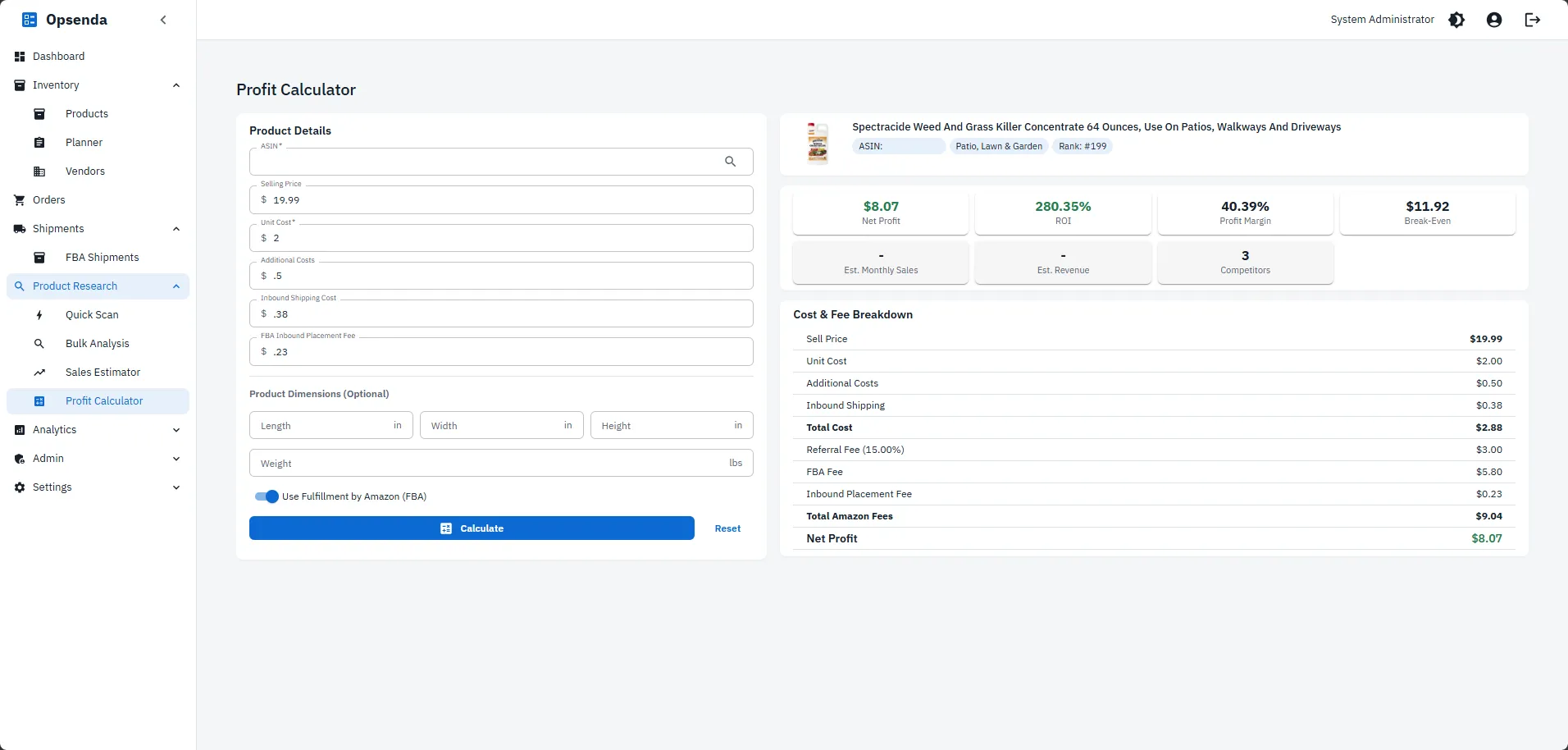Click the Analytics chart icon
Image resolution: width=1568 pixels, height=750 pixels.
20,430
